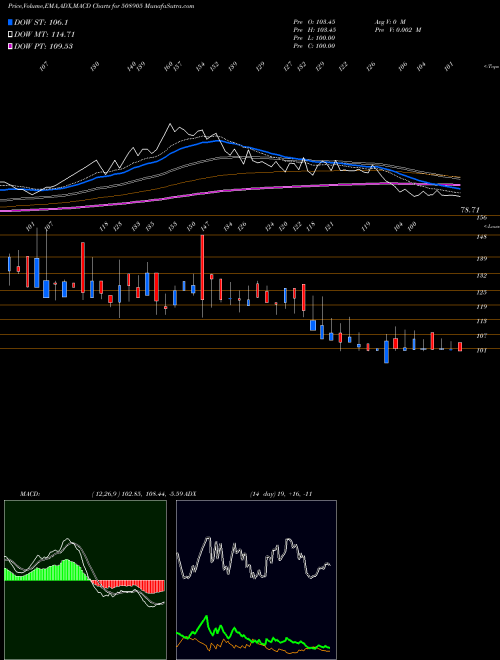Click the price line peak in EMA chart
The width and height of the screenshot is (500, 660).
[x=170, y=124]
